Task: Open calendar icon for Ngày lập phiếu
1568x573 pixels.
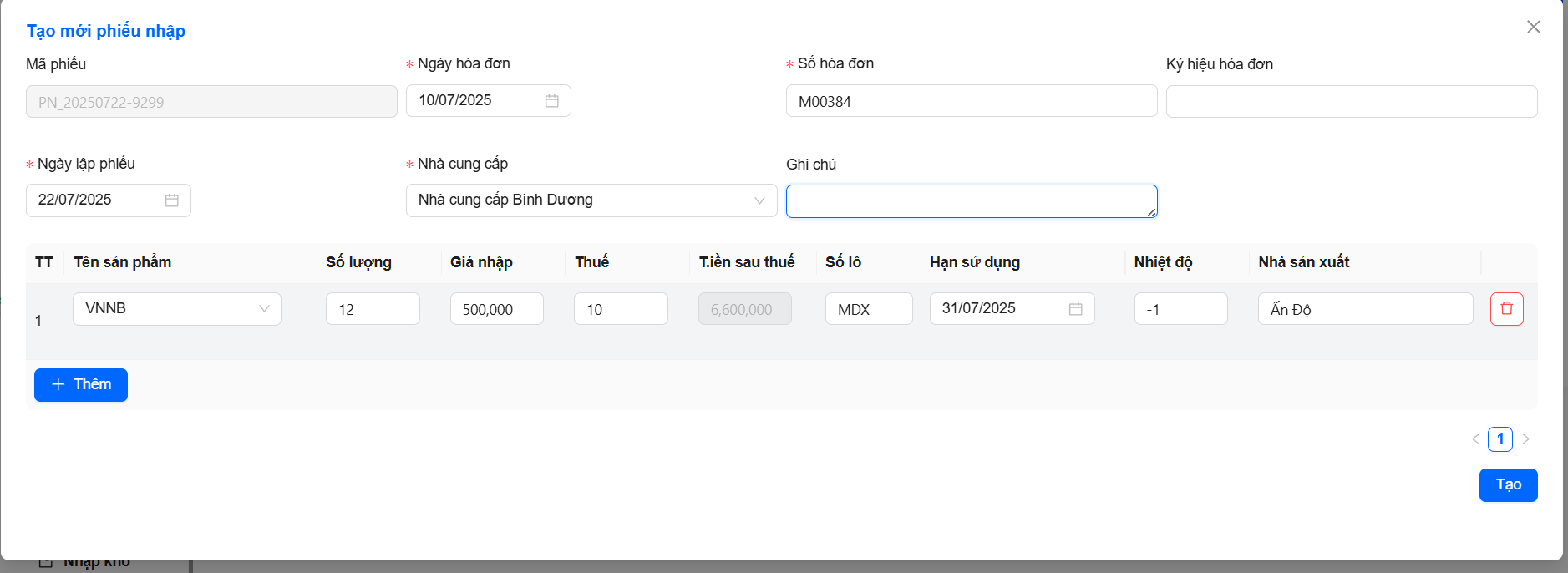Action: (x=171, y=200)
